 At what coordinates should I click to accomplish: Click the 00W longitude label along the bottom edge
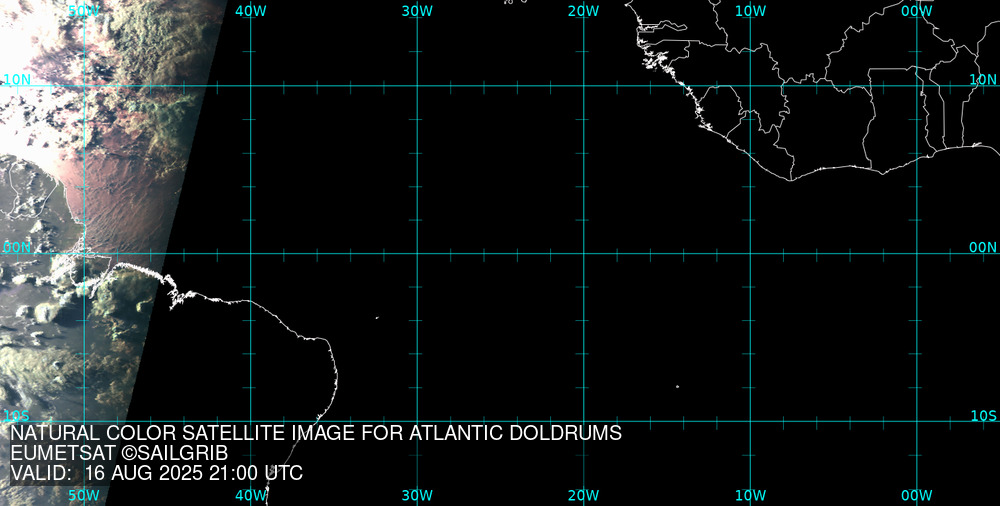tap(917, 495)
